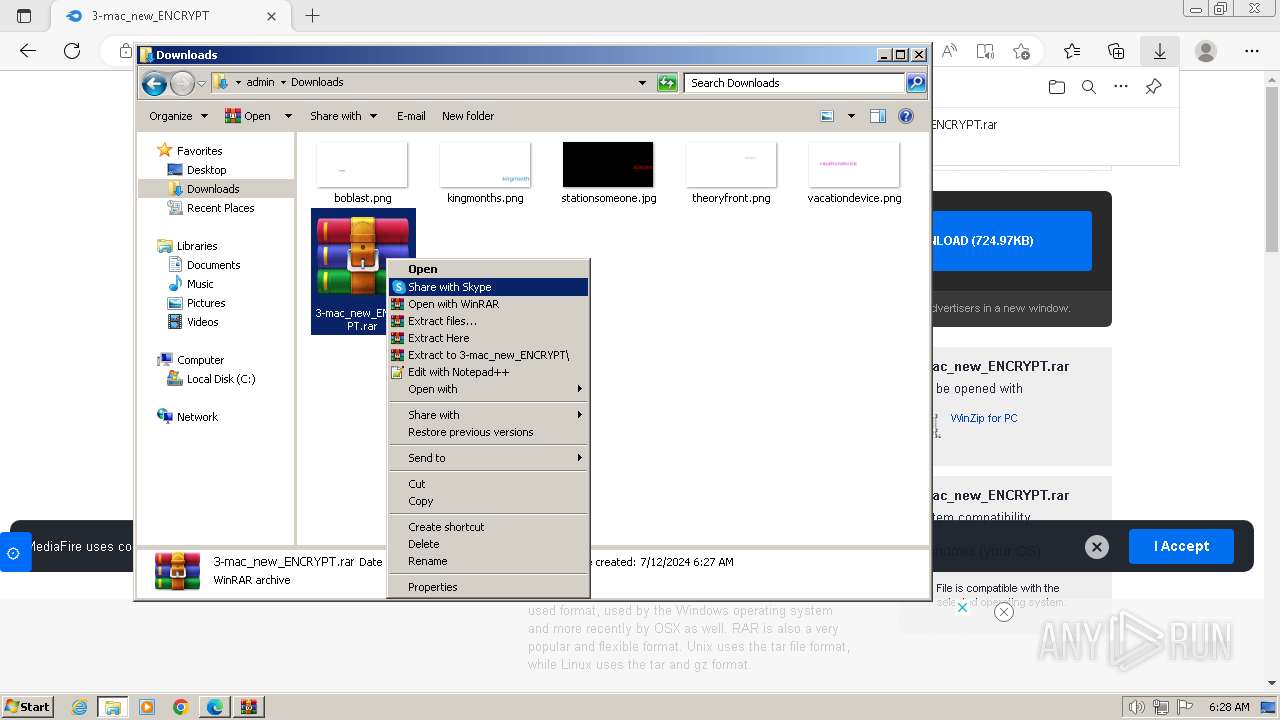This screenshot has width=1280, height=720.
Task: Click WinZip for PC link
Action: tap(984, 418)
